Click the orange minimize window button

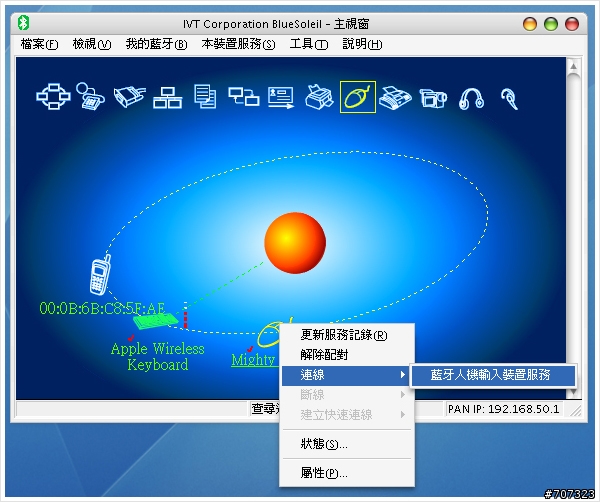click(530, 24)
